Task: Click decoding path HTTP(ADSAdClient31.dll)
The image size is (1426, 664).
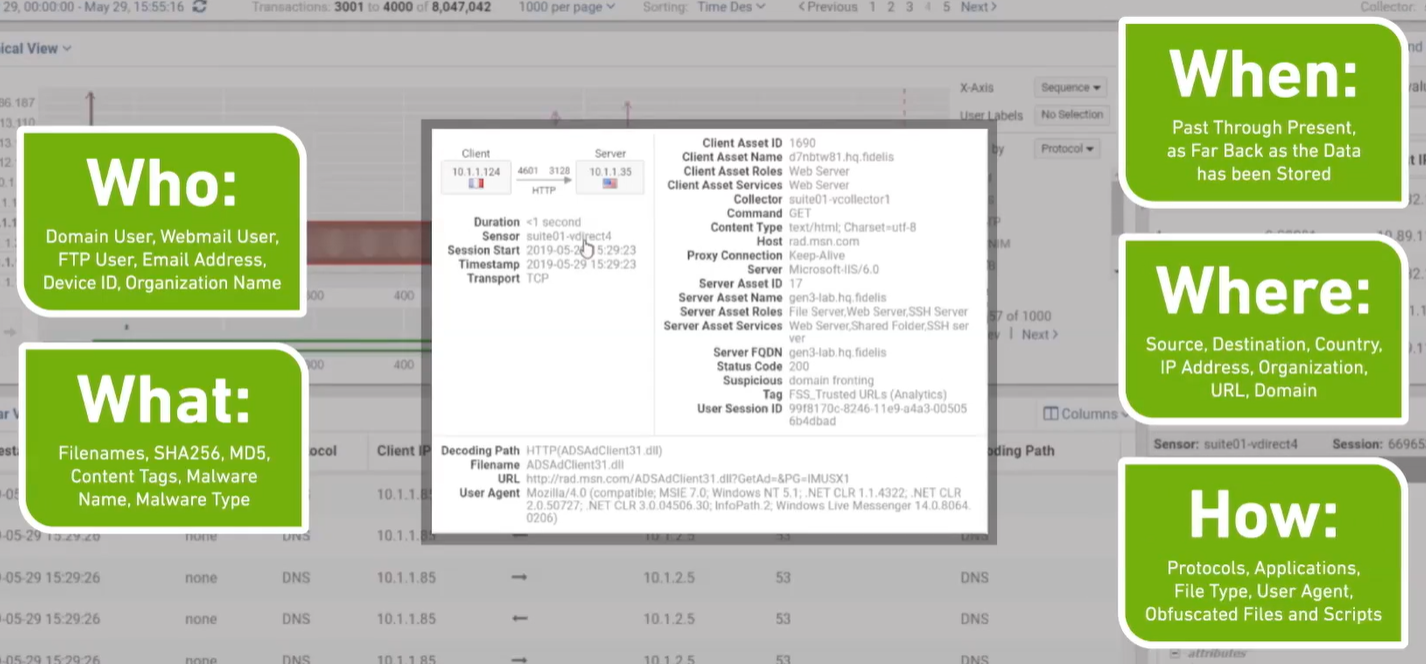Action: coord(594,451)
